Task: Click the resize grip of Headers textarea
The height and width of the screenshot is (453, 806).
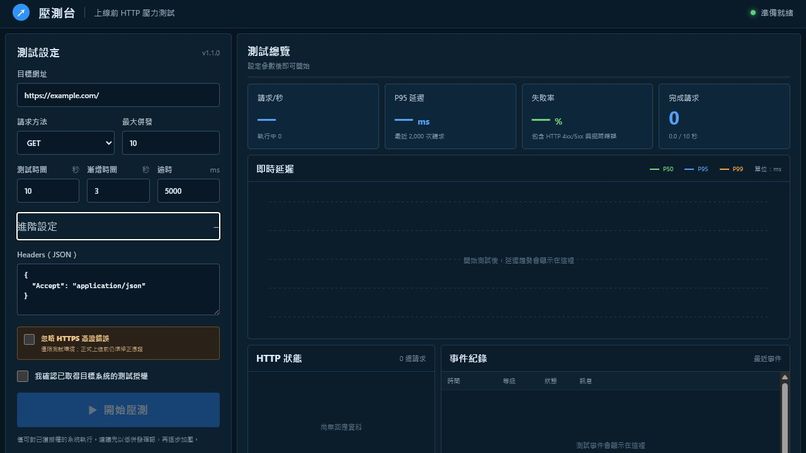Action: (x=216, y=312)
